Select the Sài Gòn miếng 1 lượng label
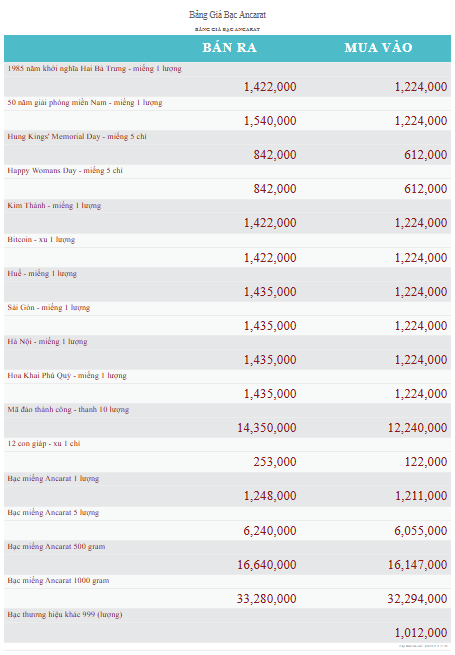The width and height of the screenshot is (455, 655). tap(48, 307)
